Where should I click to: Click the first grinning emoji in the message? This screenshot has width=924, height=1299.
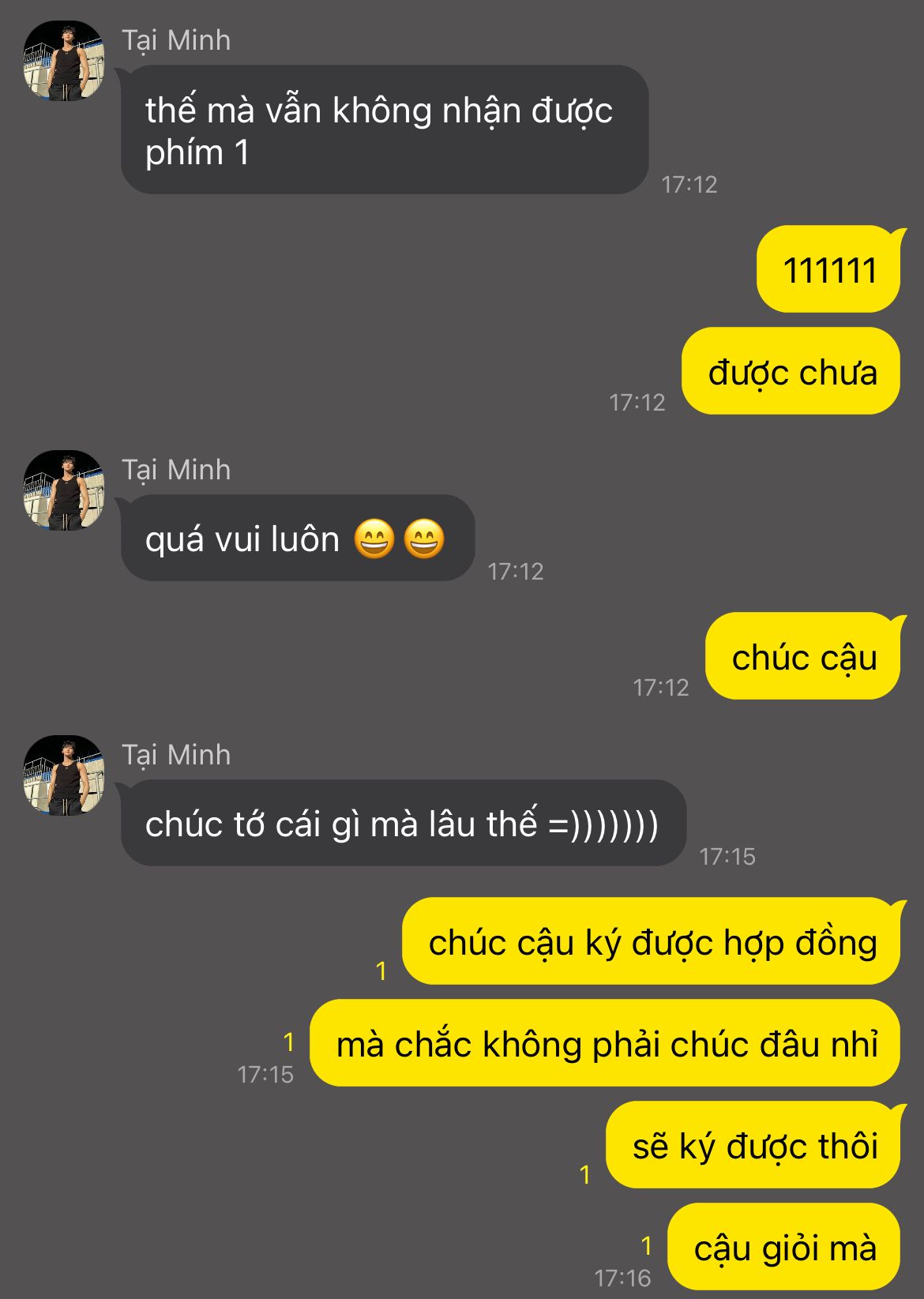[374, 539]
